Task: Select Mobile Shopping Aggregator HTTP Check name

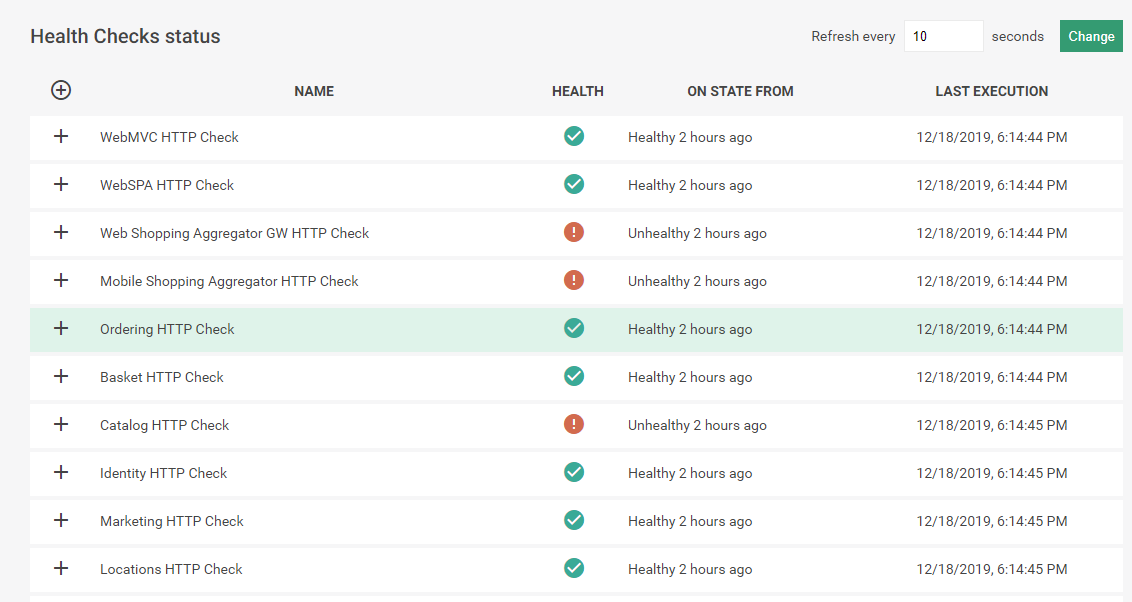Action: pyautogui.click(x=229, y=281)
